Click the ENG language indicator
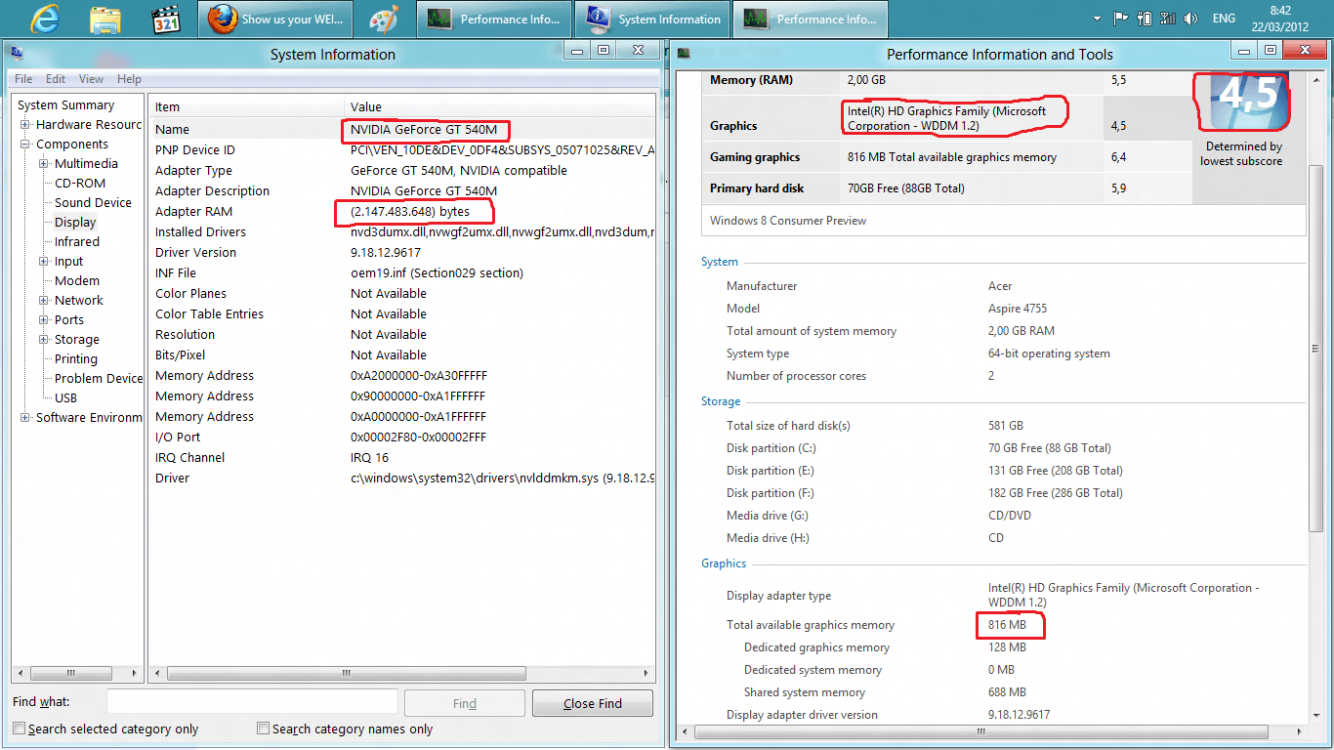 pos(1223,19)
